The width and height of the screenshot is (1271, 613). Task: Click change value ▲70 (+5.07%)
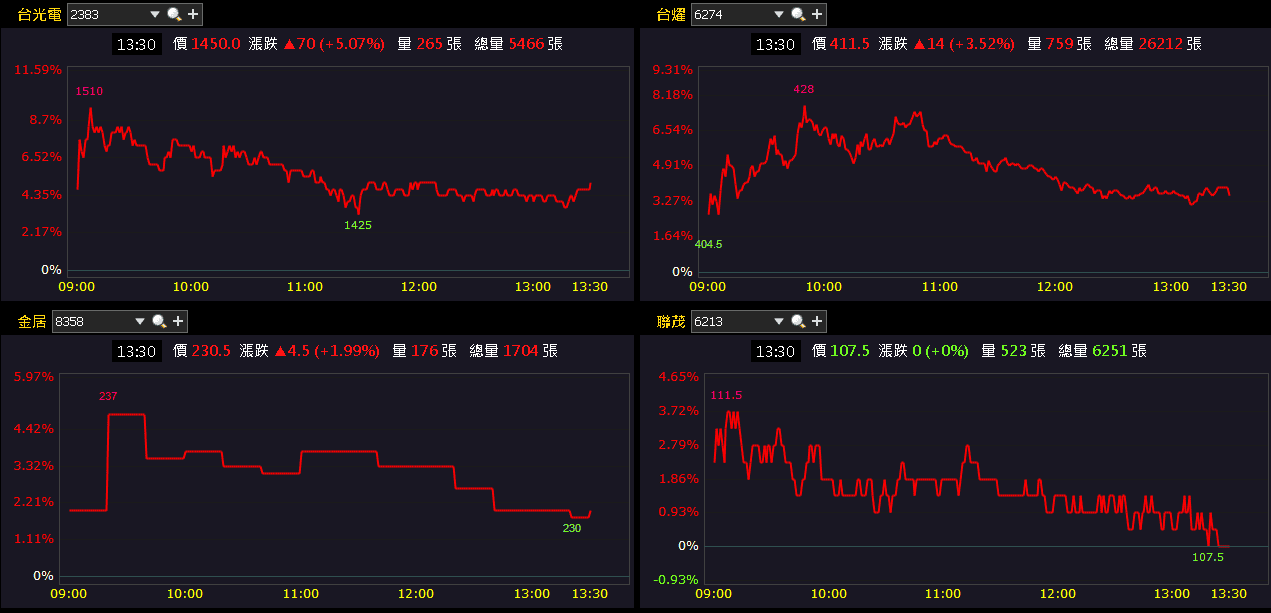[x=333, y=44]
